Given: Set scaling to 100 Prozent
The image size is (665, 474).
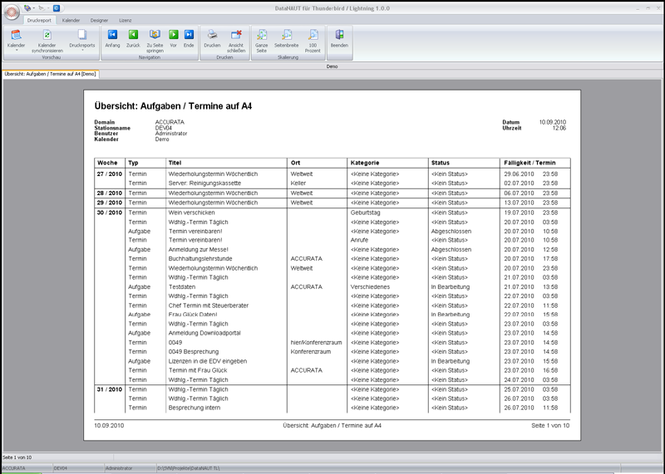Looking at the screenshot, I should click(x=313, y=41).
